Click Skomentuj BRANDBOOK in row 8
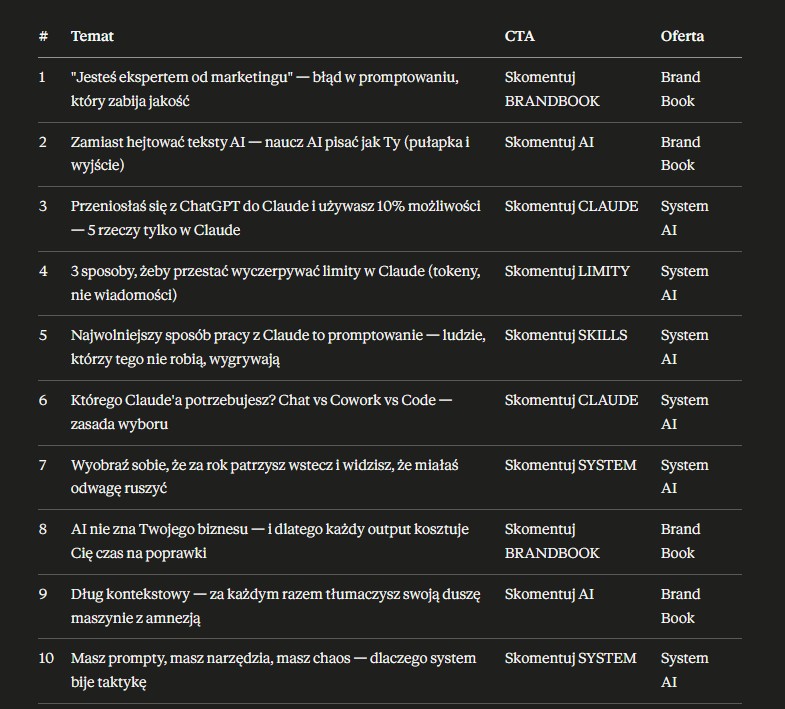Image resolution: width=785 pixels, height=709 pixels. 552,541
